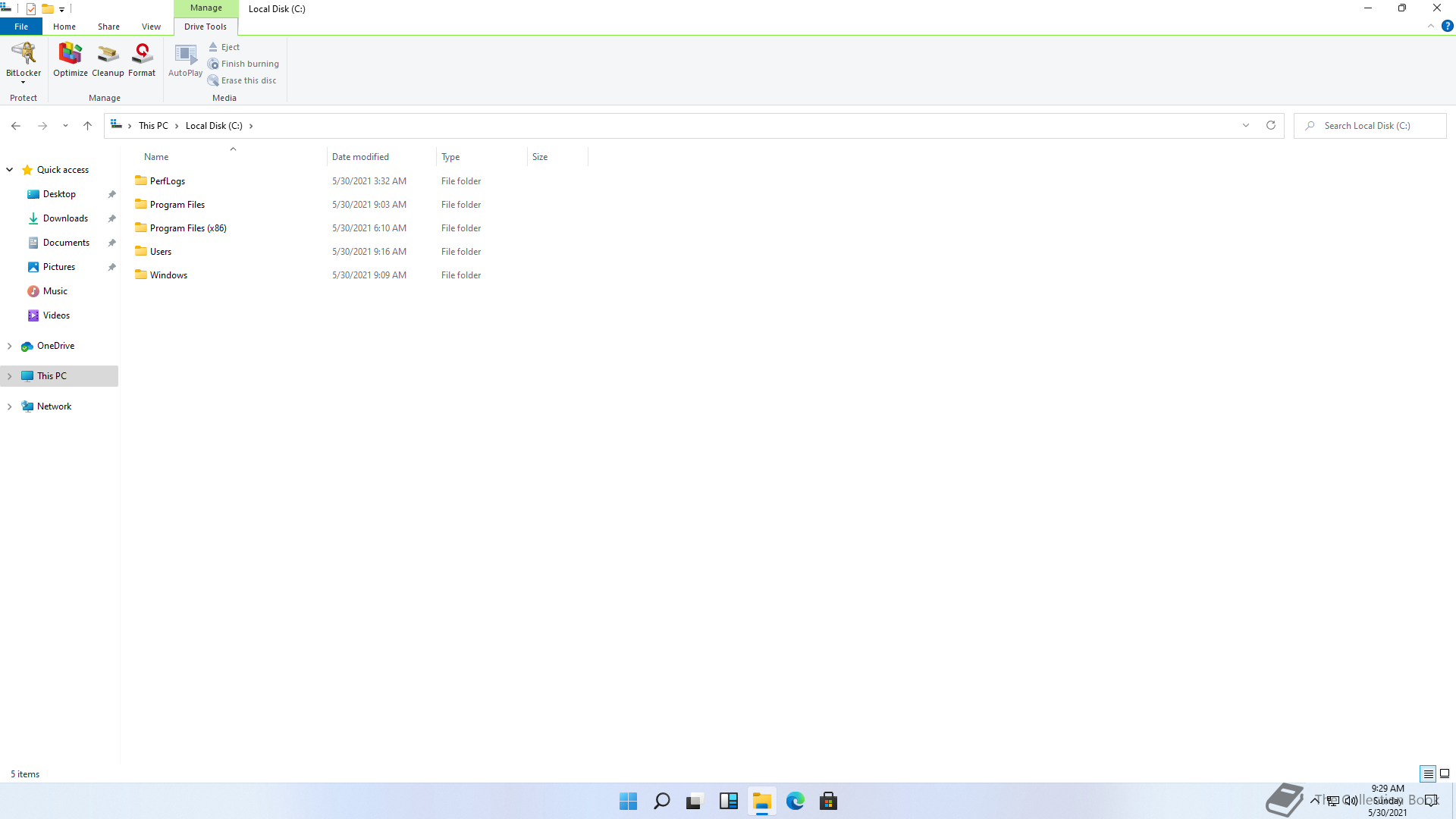This screenshot has width=1456, height=819.
Task: Click the refresh icon in the address bar
Action: pyautogui.click(x=1271, y=126)
